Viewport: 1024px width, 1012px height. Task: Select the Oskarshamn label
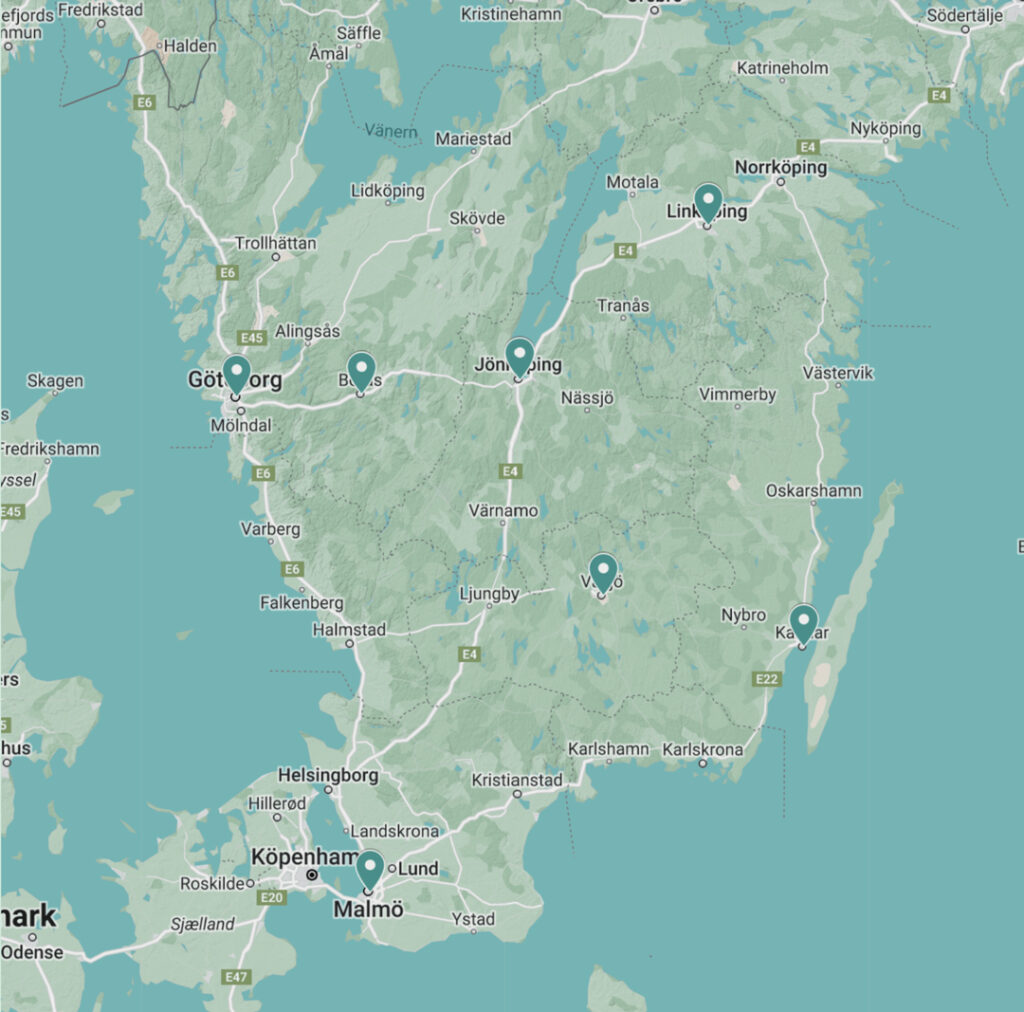tap(813, 491)
